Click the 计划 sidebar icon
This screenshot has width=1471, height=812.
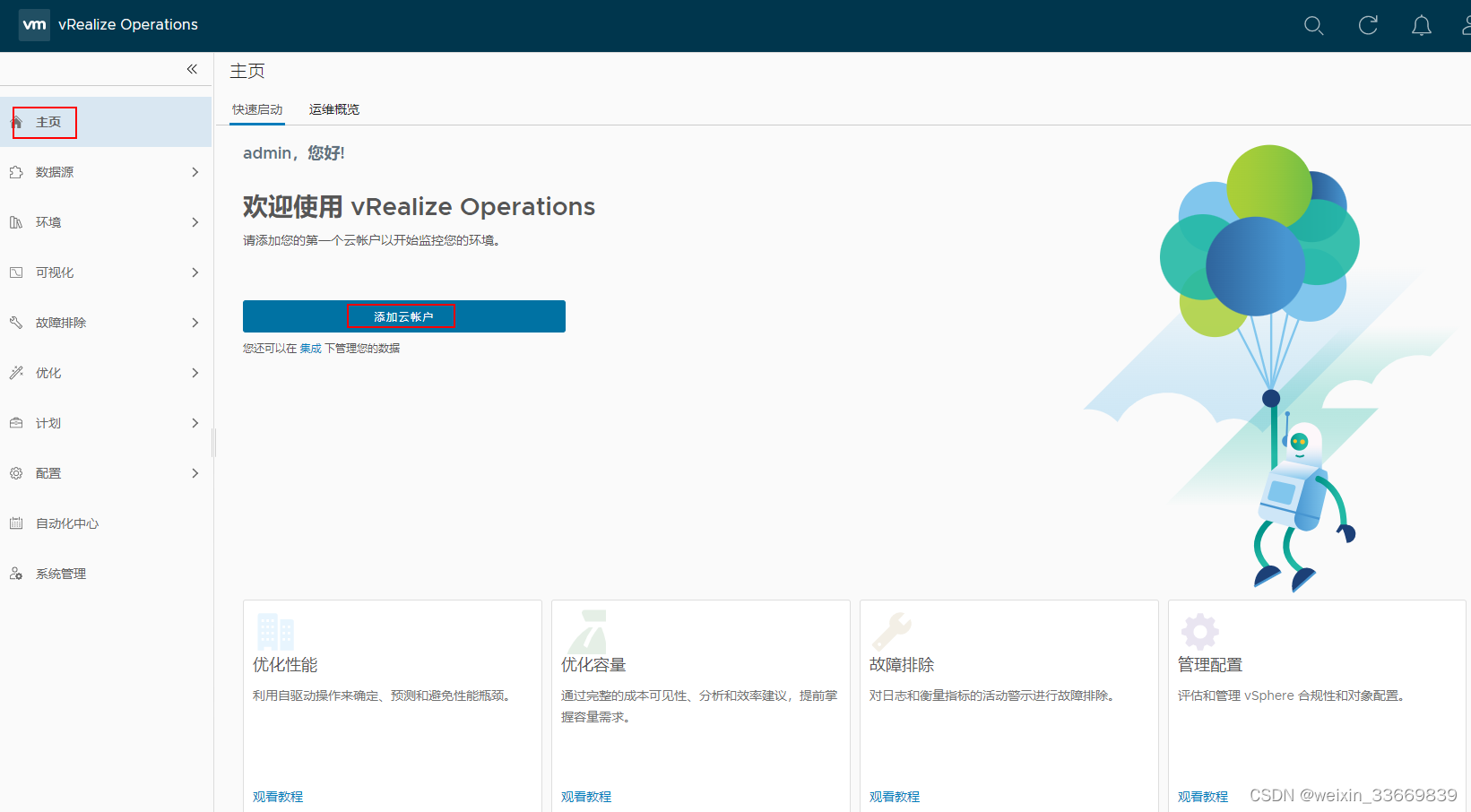(x=16, y=423)
